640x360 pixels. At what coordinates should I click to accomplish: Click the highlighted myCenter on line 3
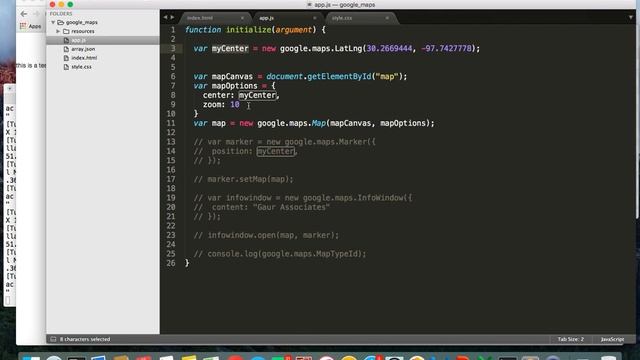tap(230, 49)
